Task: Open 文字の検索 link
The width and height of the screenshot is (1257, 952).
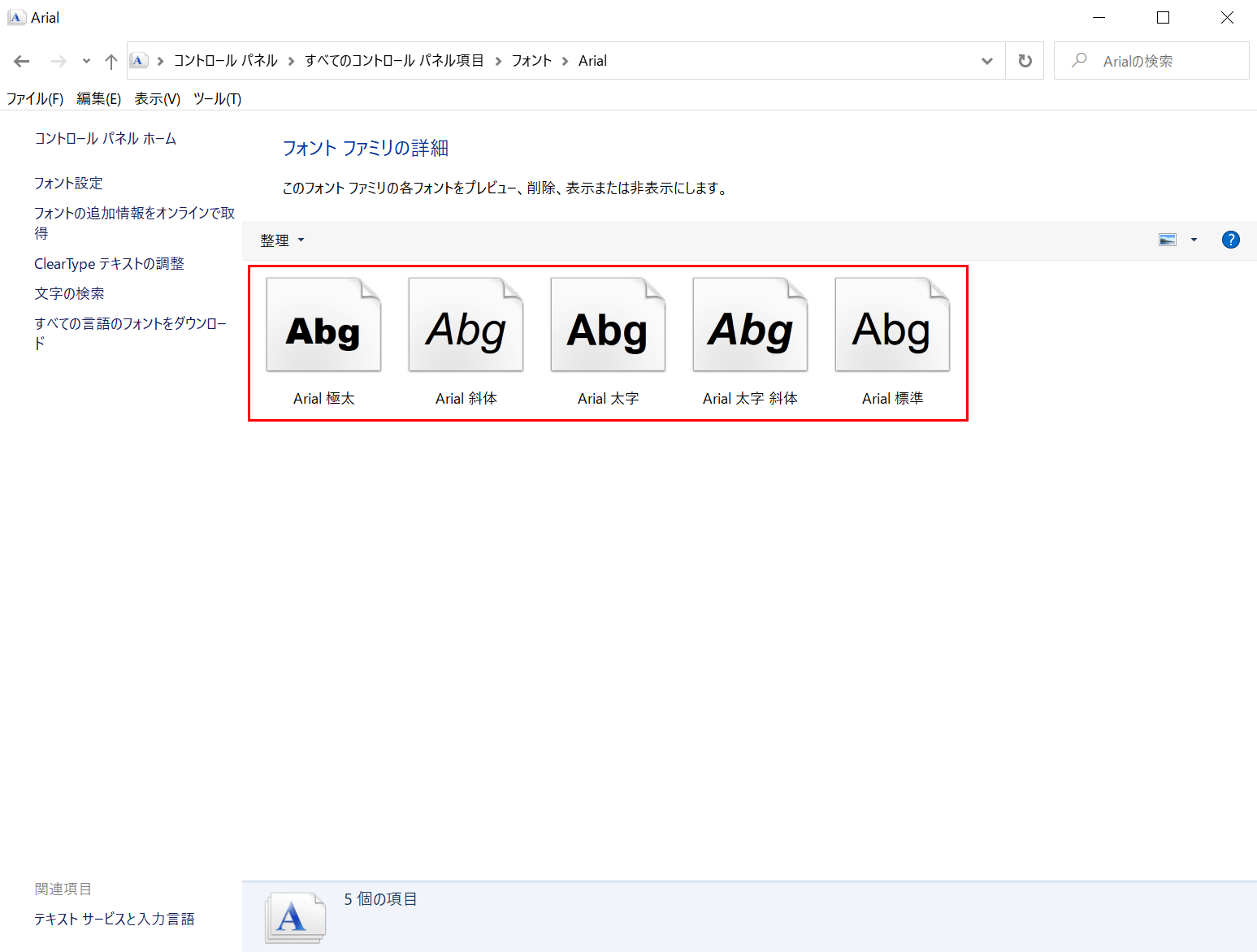Action: (69, 294)
